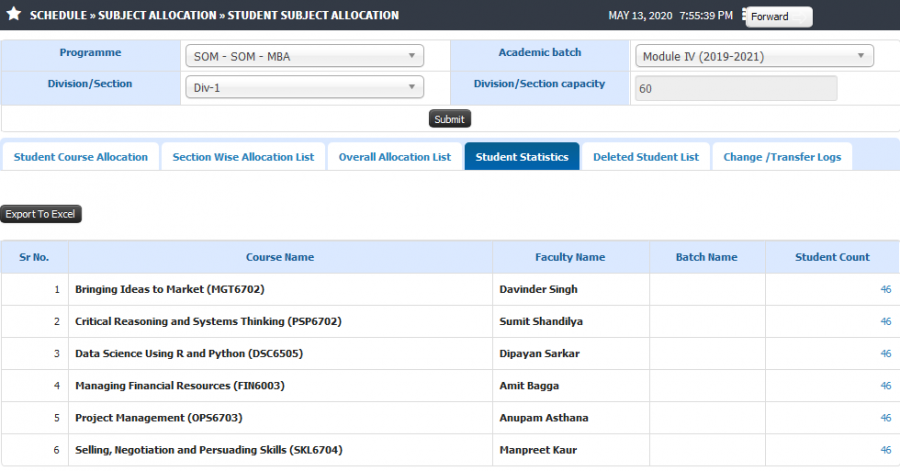
Task: Open student count 46 for Bringing Ideas to Market
Action: tap(886, 290)
